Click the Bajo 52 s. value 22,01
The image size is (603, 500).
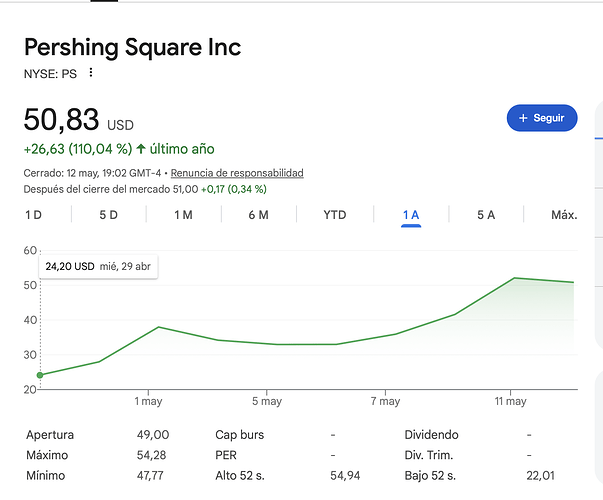(540, 476)
